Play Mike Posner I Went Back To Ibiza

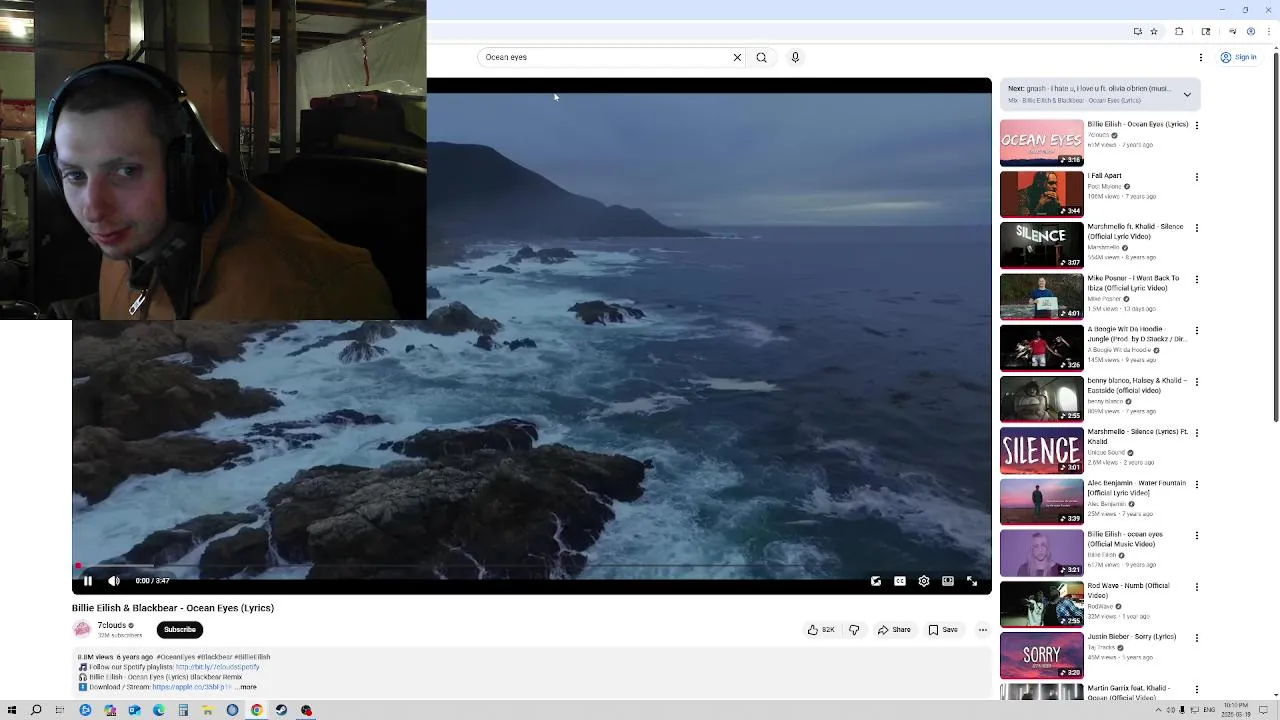click(1042, 296)
